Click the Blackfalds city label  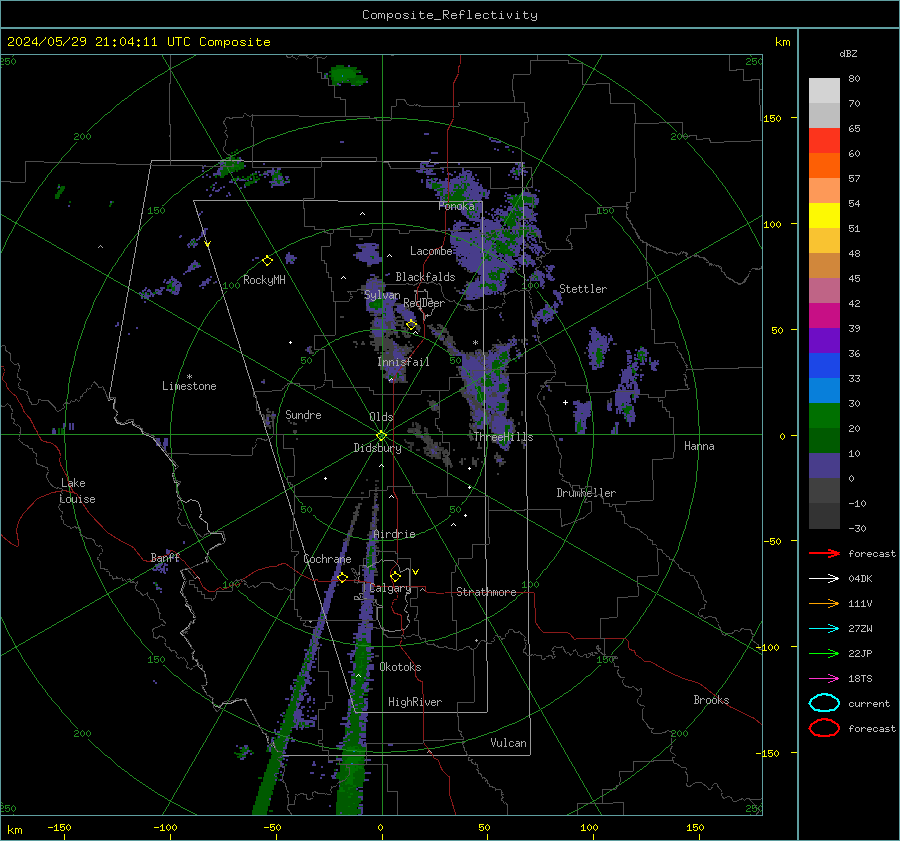click(425, 277)
